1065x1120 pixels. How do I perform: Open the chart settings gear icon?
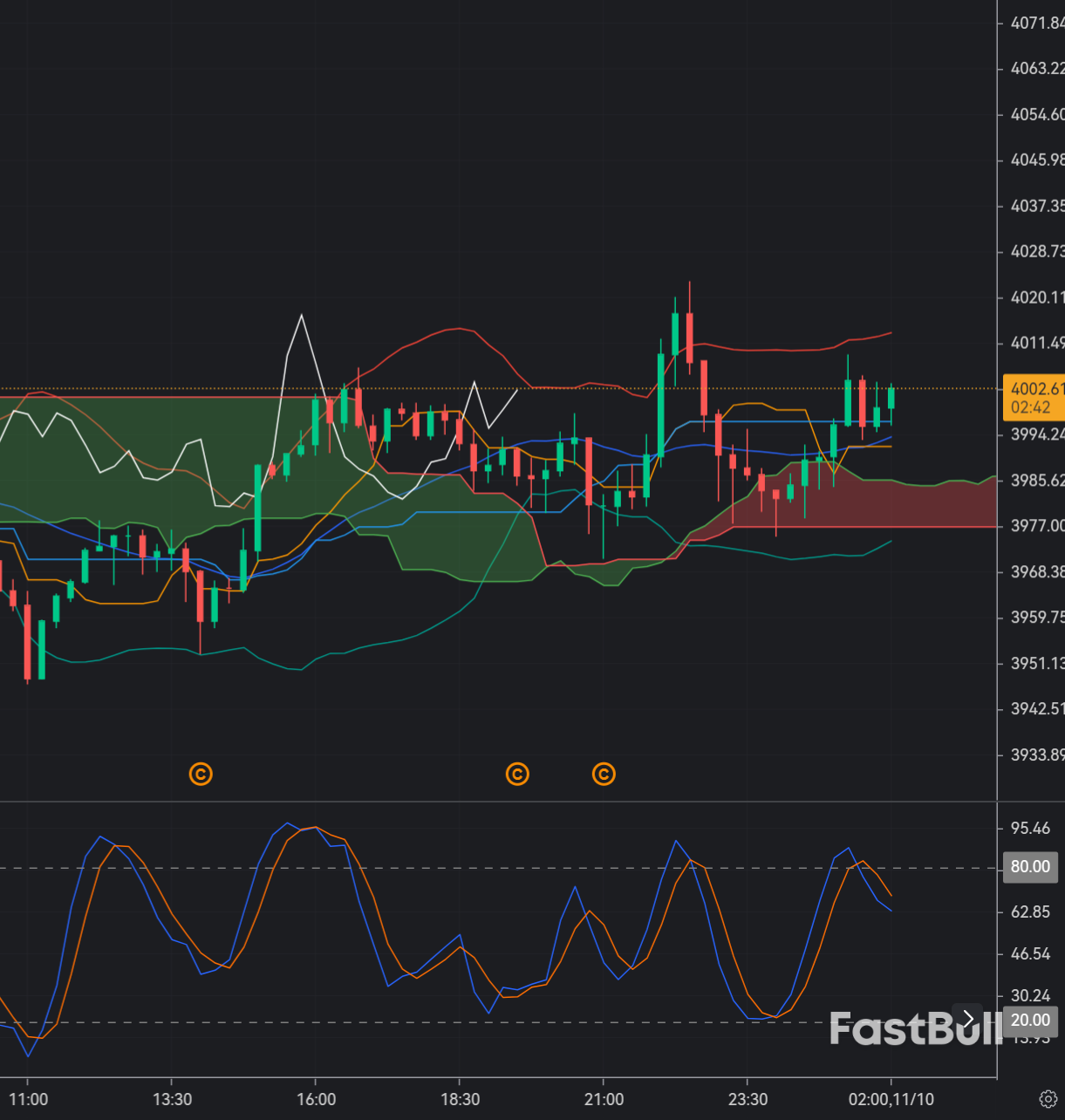tap(1050, 1099)
